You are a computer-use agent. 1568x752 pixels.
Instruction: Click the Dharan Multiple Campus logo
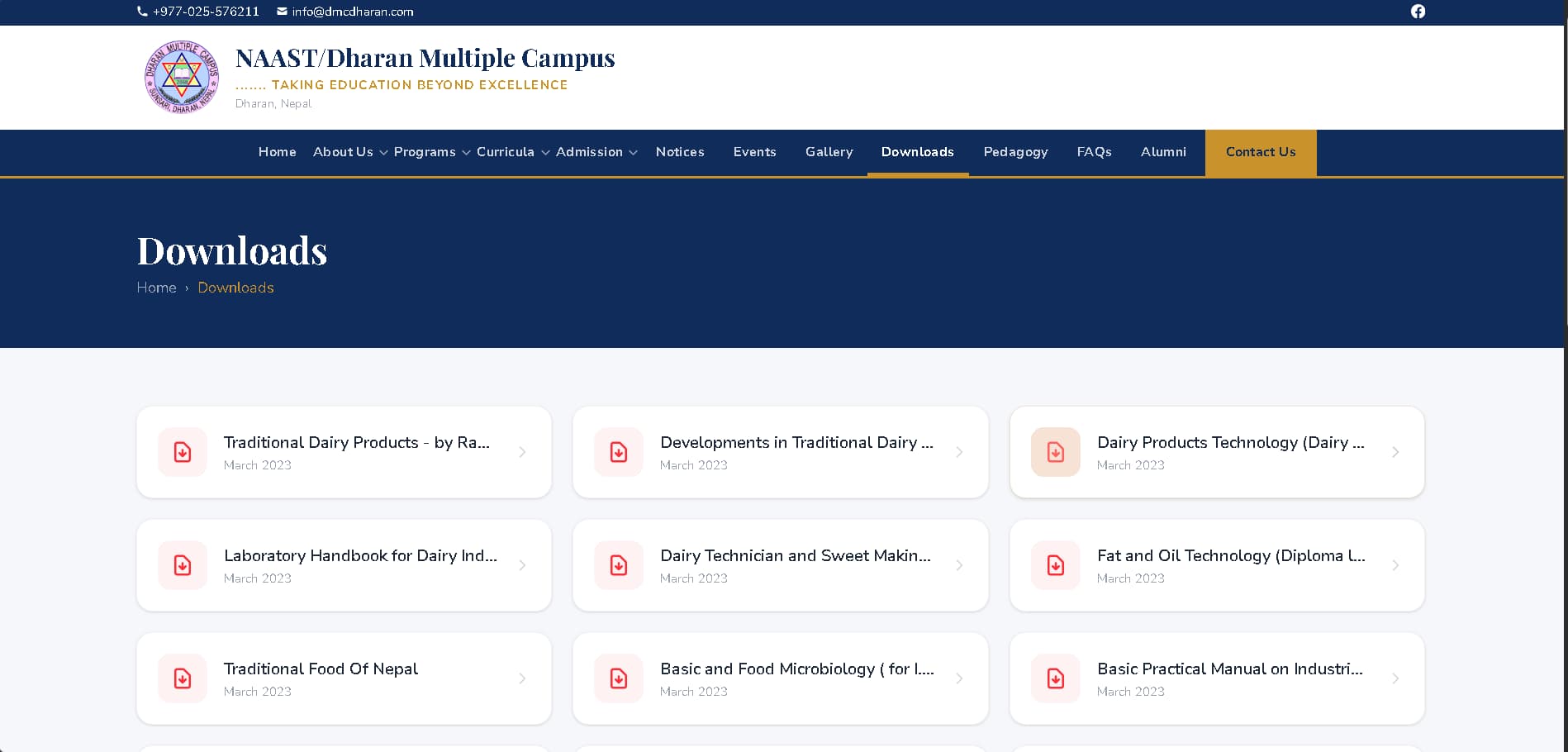[182, 77]
